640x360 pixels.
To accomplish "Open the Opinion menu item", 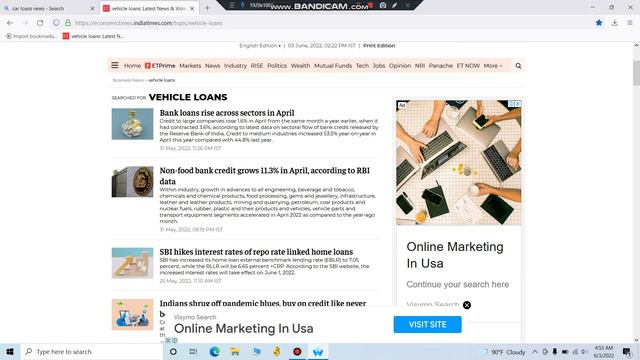I will pyautogui.click(x=400, y=66).
